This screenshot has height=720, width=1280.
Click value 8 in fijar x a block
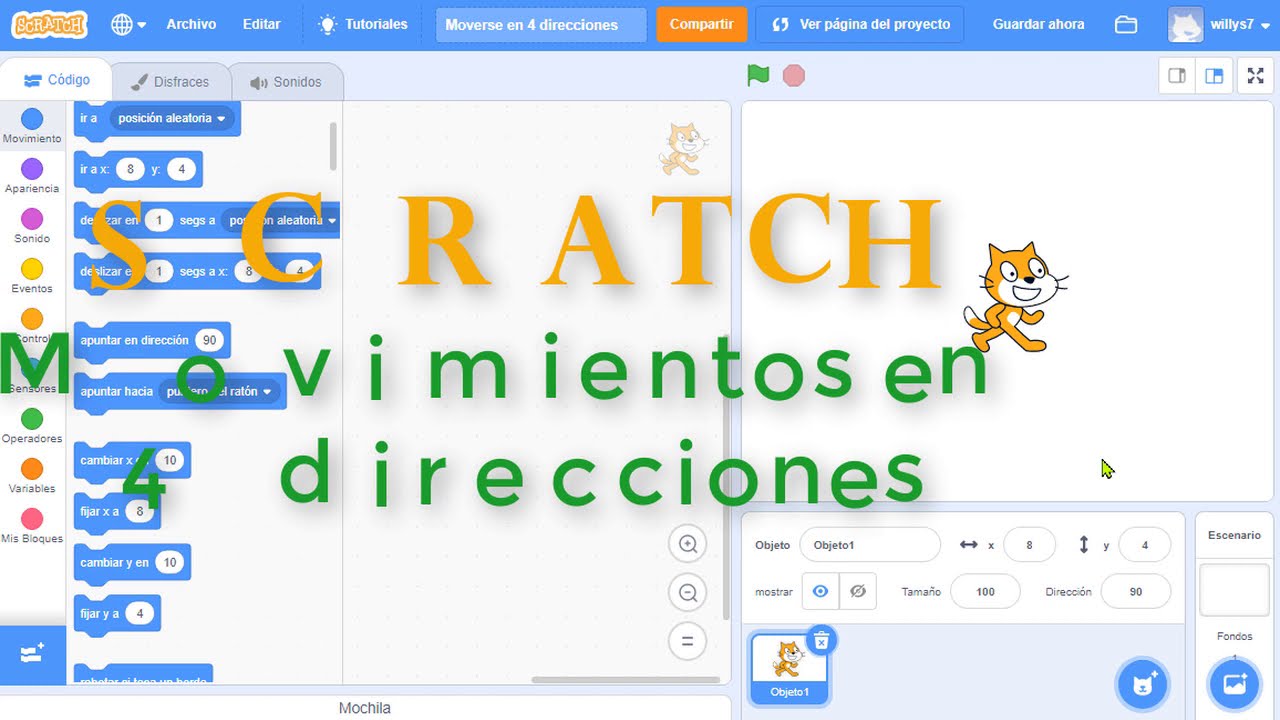(140, 511)
